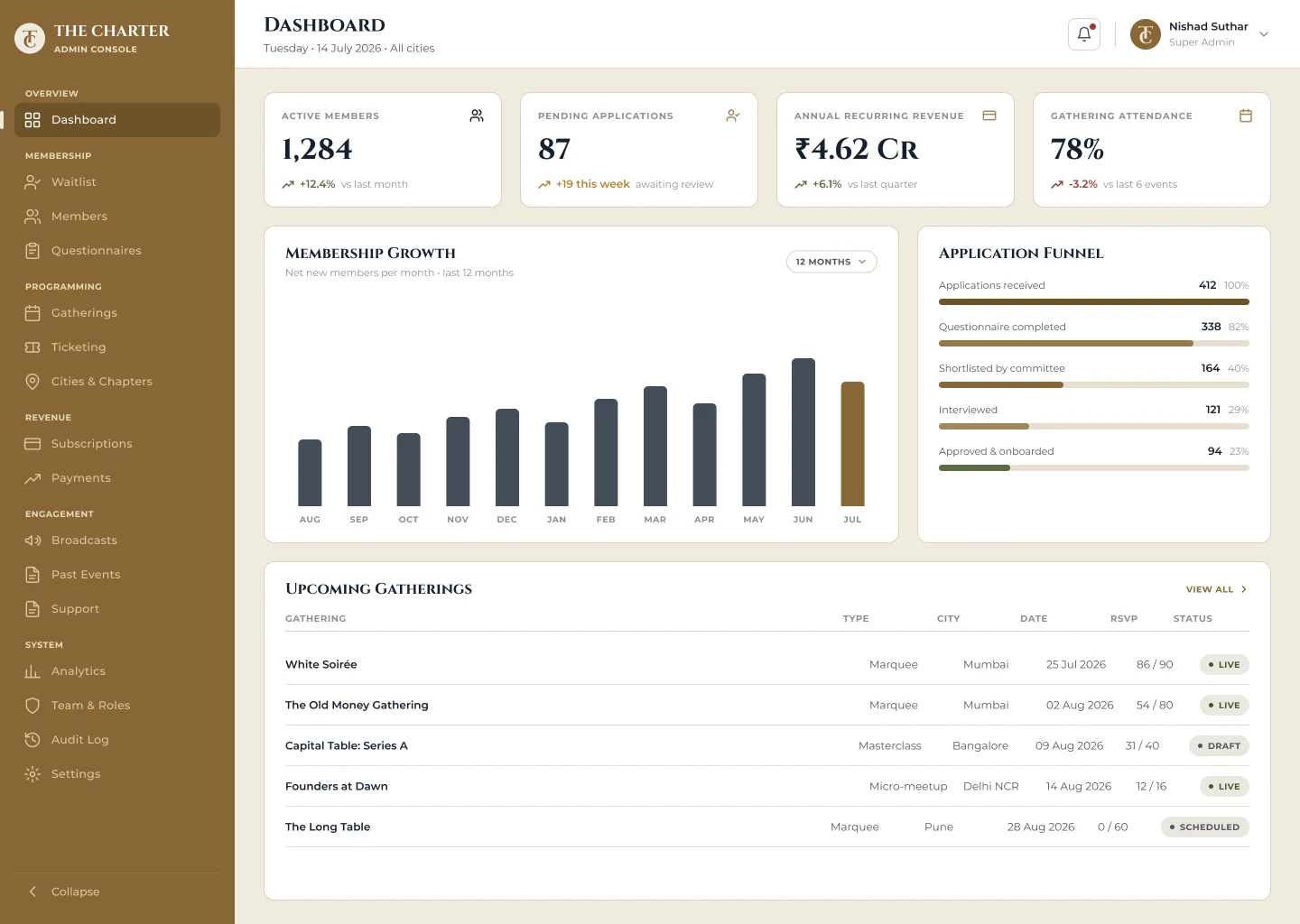
Task: Click the Approved & onboarded progress bar
Action: [1094, 467]
